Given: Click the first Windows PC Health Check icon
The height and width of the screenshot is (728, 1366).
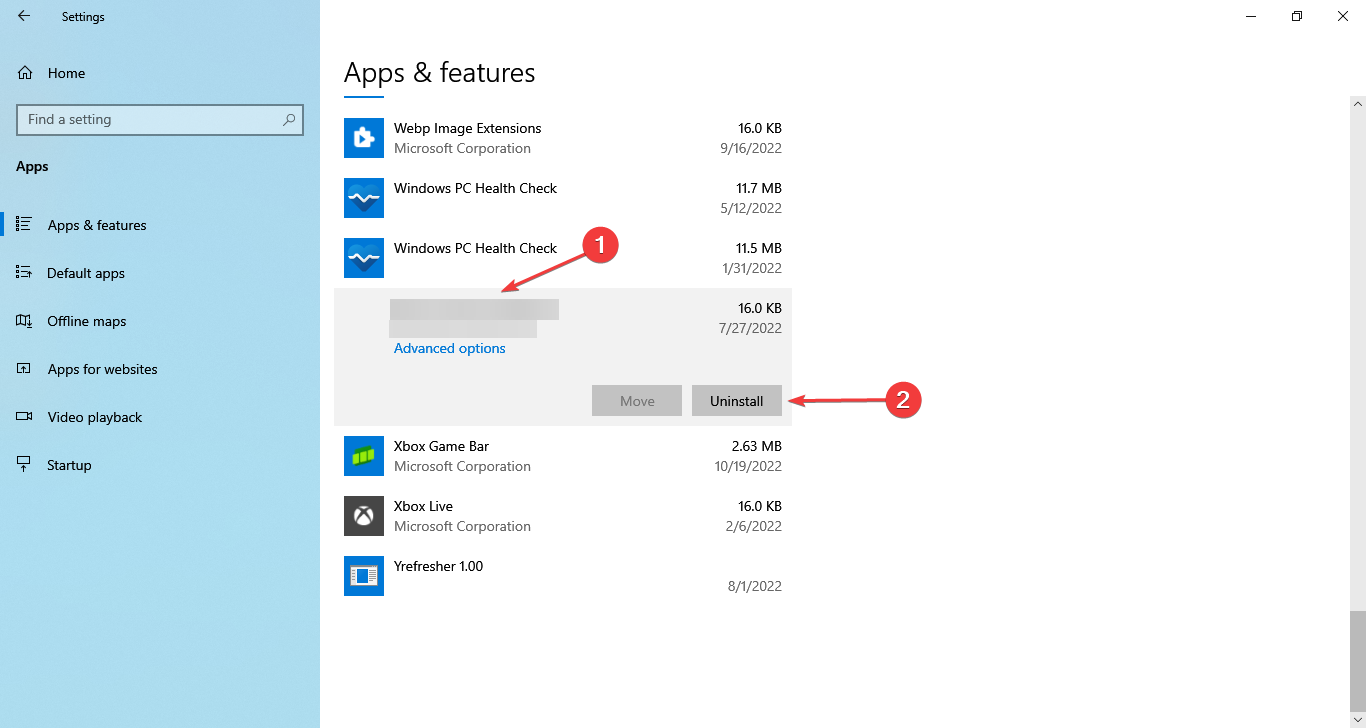Looking at the screenshot, I should click(x=363, y=198).
